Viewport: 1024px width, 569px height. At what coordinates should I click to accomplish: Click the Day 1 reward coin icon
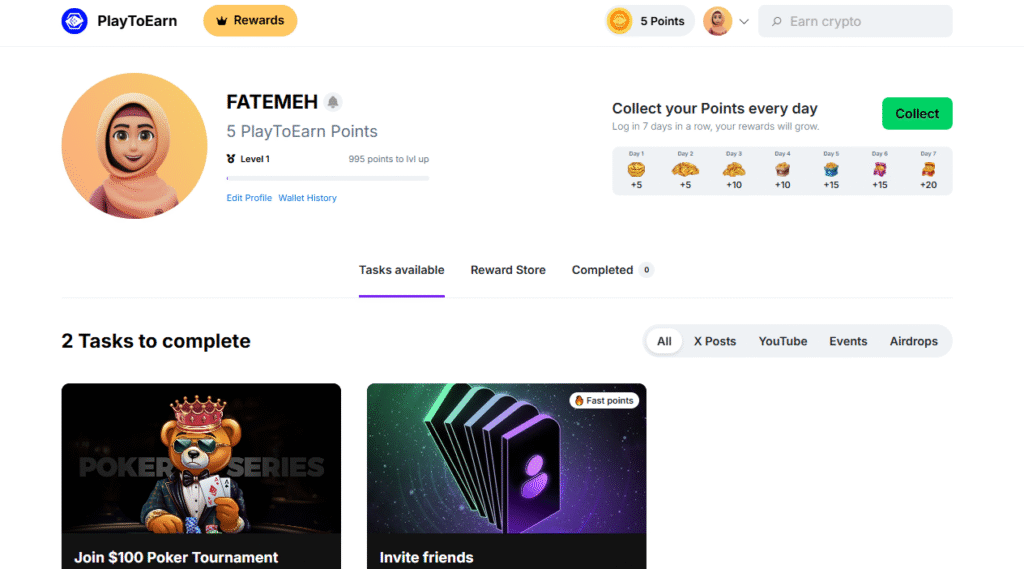(636, 169)
